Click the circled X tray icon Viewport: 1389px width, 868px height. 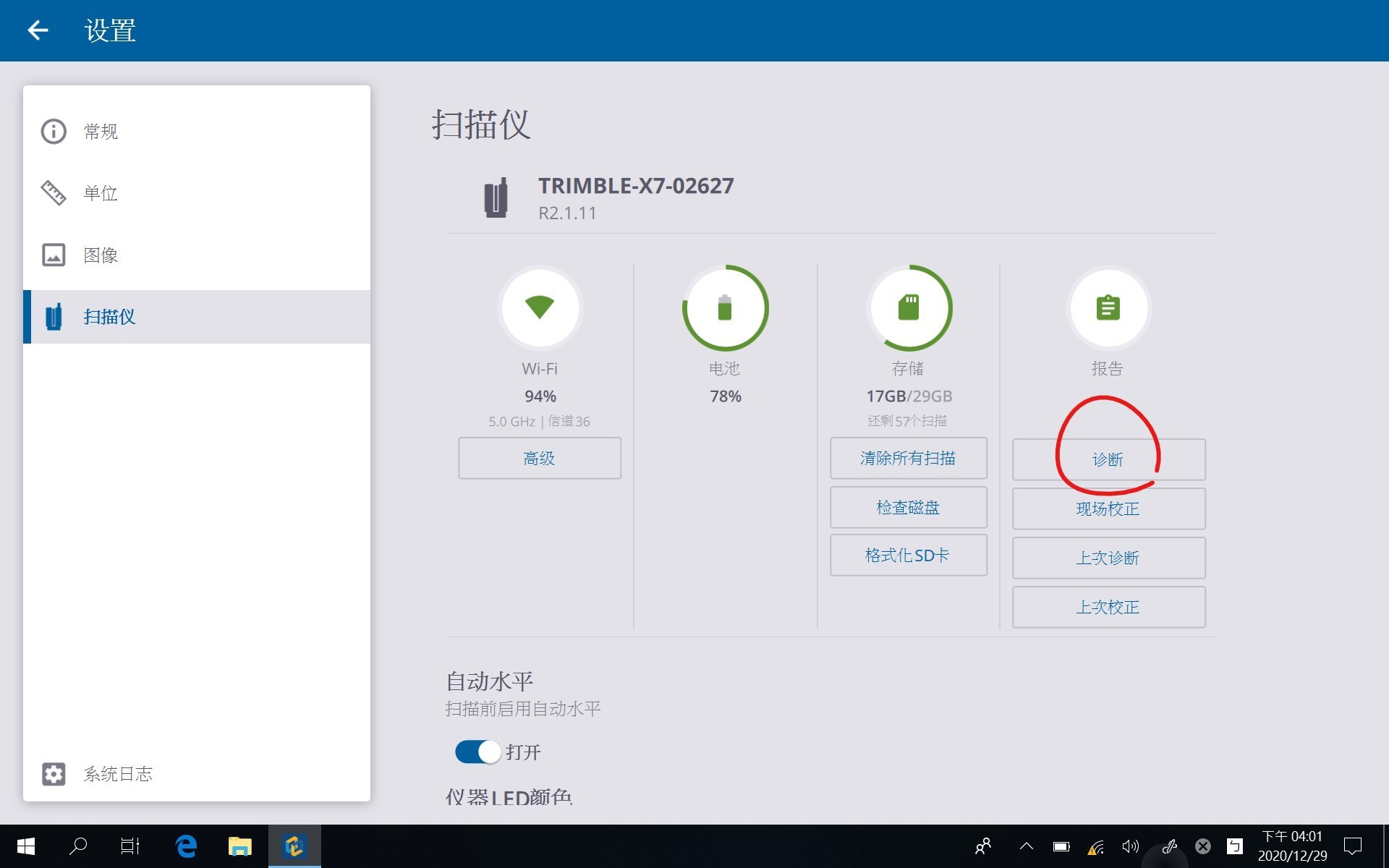1202,846
